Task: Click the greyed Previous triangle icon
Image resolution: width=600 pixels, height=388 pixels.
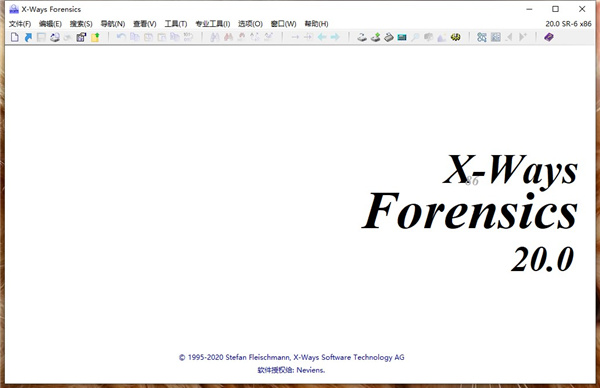Action: (509, 37)
